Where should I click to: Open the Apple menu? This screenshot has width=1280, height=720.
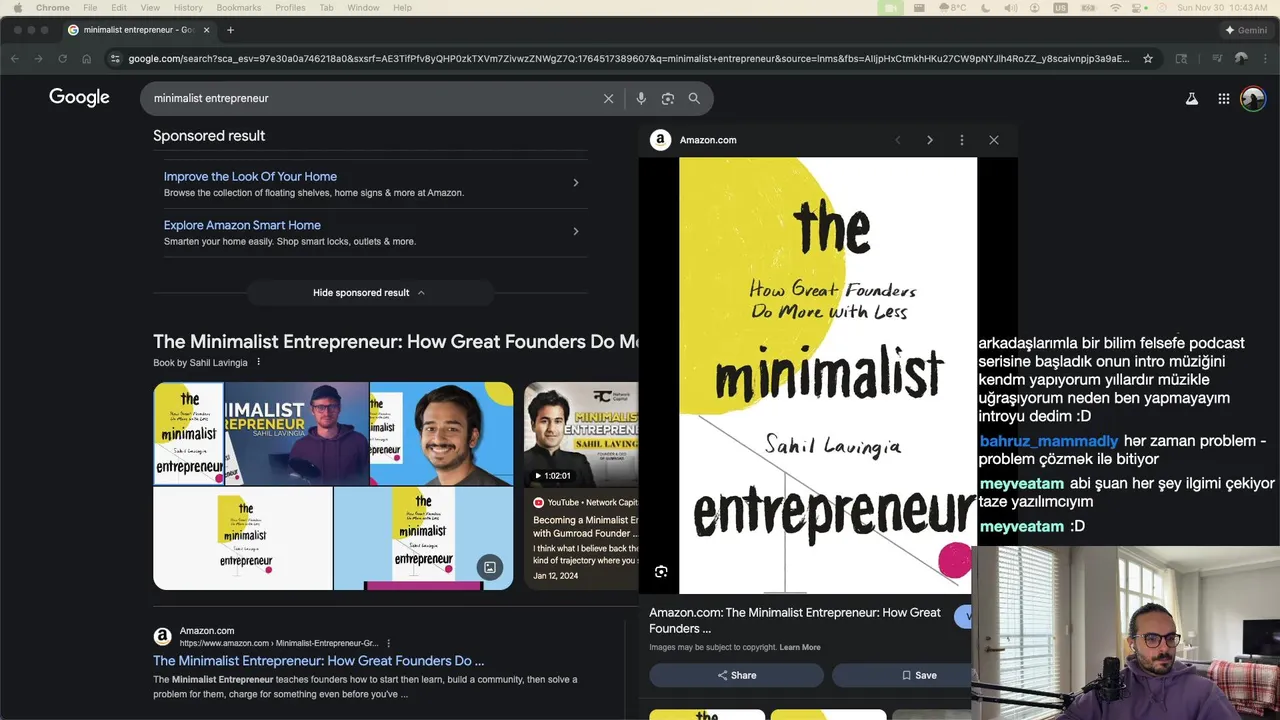(x=17, y=8)
